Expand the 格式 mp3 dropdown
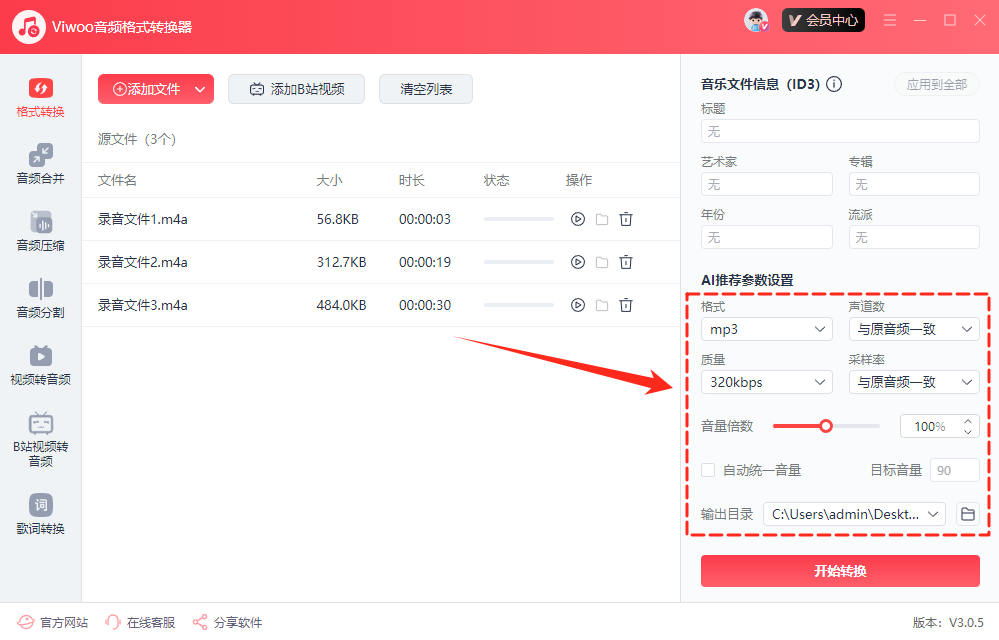The image size is (999, 640). (x=766, y=328)
